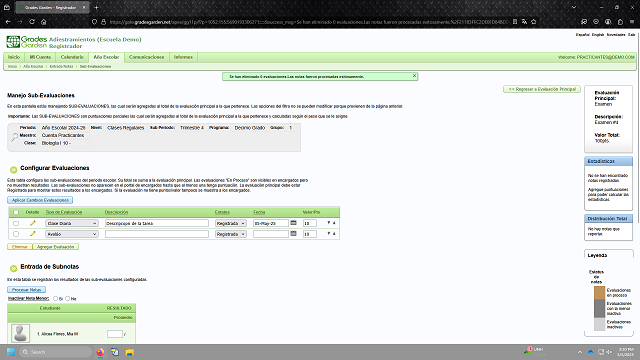
Task: Click the browser home icon
Action: [x=44, y=22]
